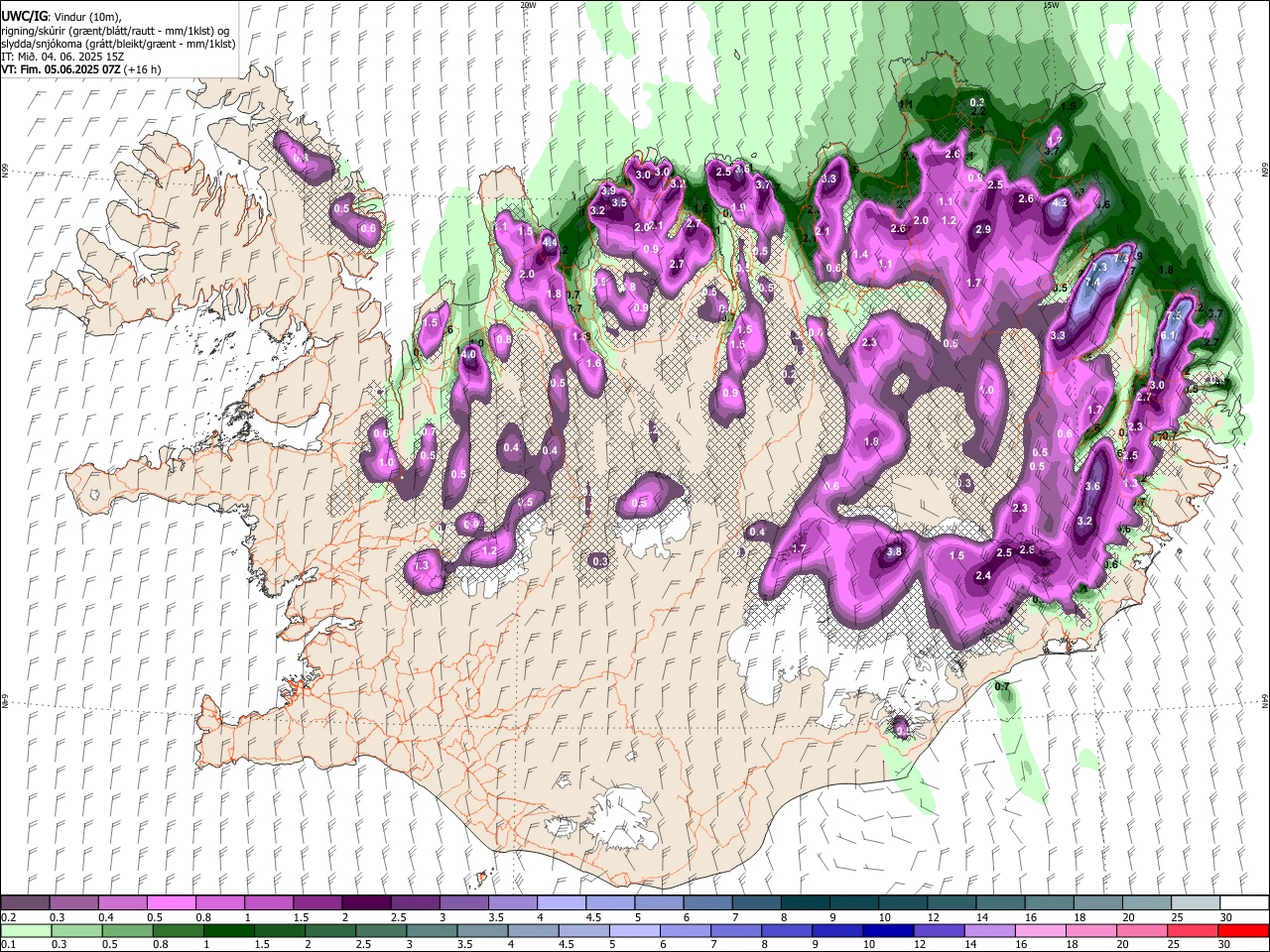1270x952 pixels.
Task: Select lavender snow swatch for 4–4.5 mm
Action: pyautogui.click(x=561, y=903)
